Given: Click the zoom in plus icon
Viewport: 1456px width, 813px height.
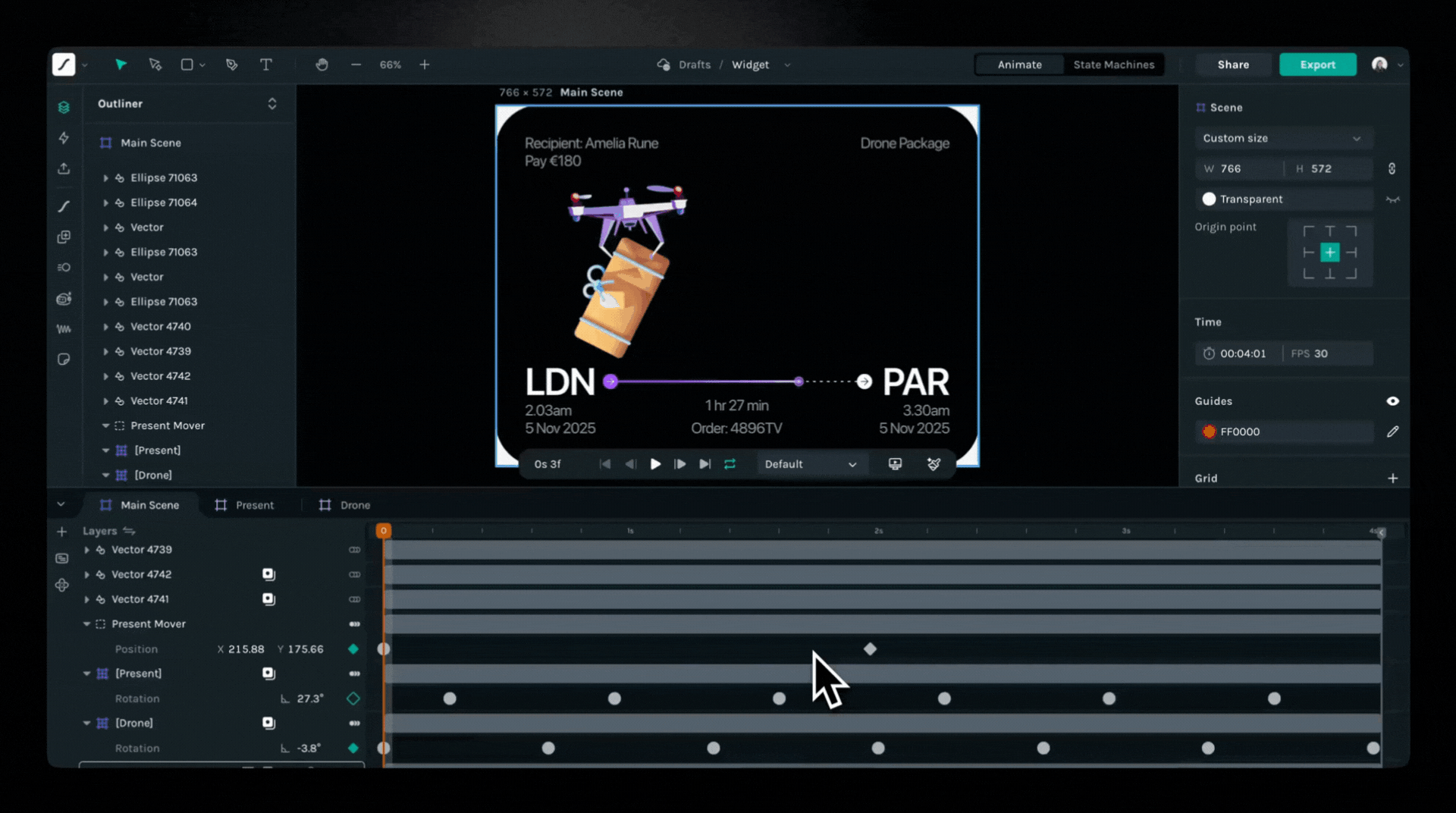Looking at the screenshot, I should (x=425, y=65).
